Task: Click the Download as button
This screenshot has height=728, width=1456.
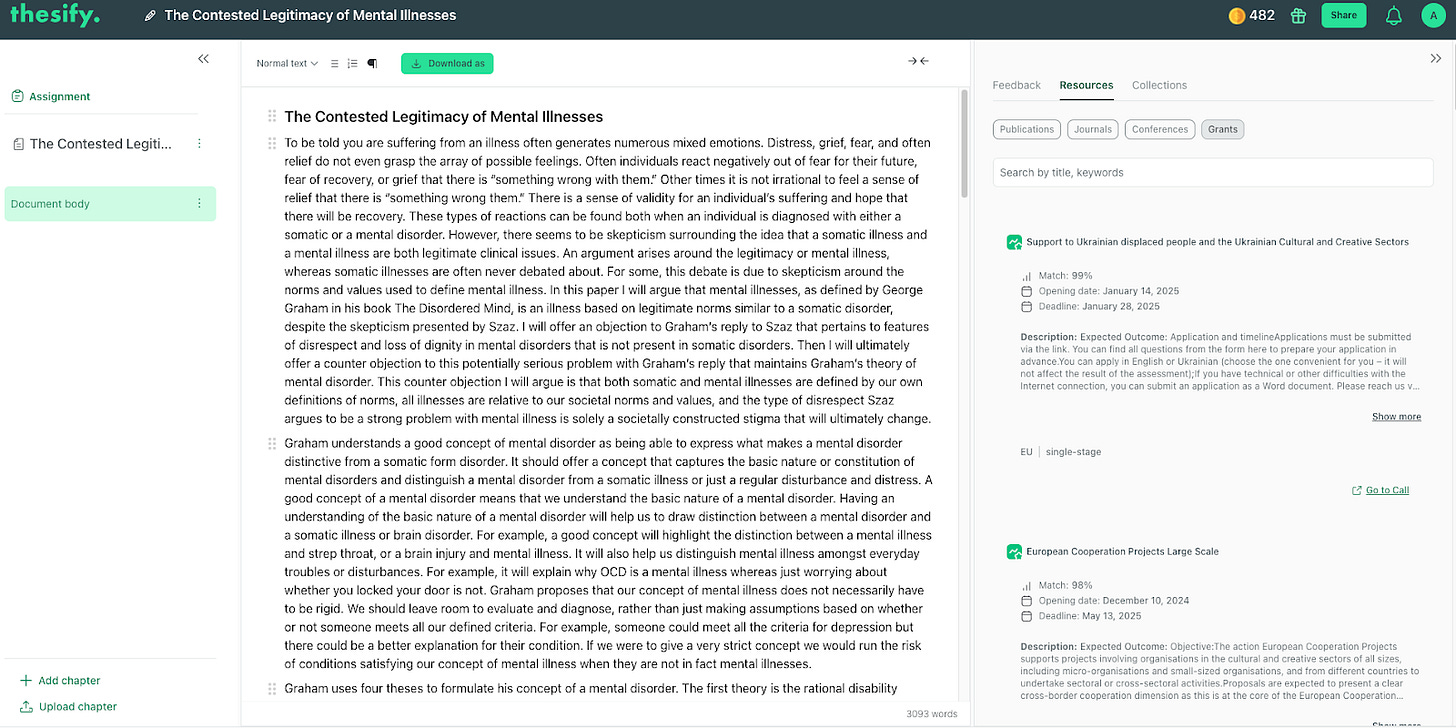Action: point(447,63)
